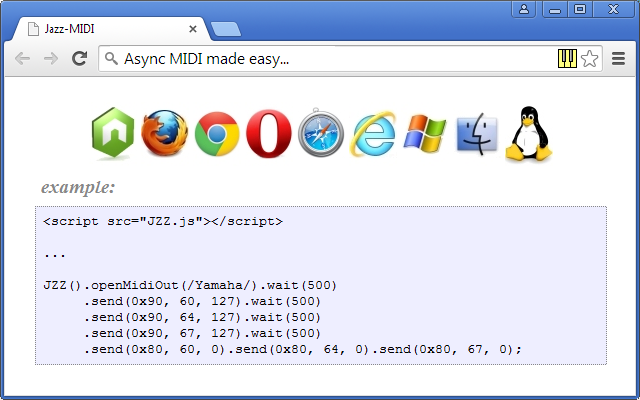Click the '.send(0x90, 60, 127).wait(500)' line
The image size is (640, 400).
(x=202, y=301)
